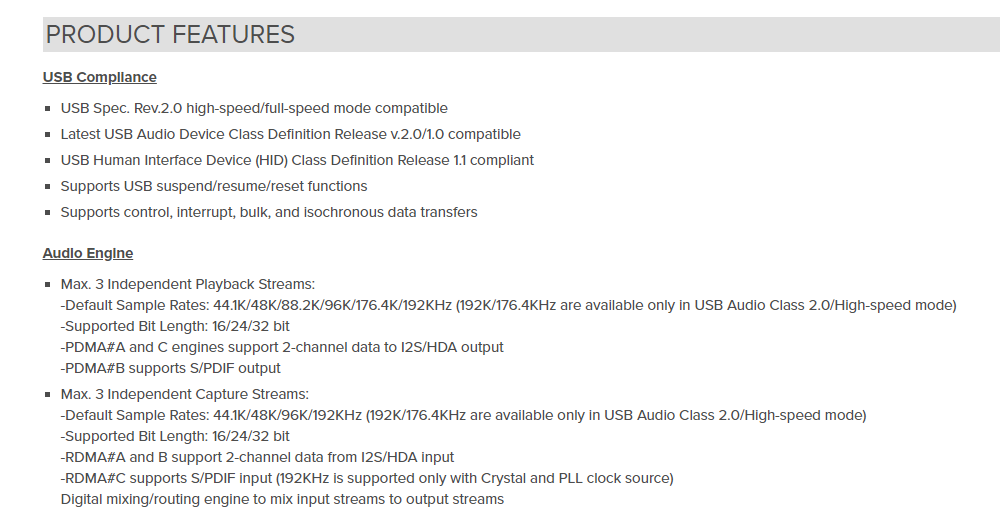Click the USB Audio Device Class Definition line
The width and height of the screenshot is (1000, 520).
coord(290,135)
